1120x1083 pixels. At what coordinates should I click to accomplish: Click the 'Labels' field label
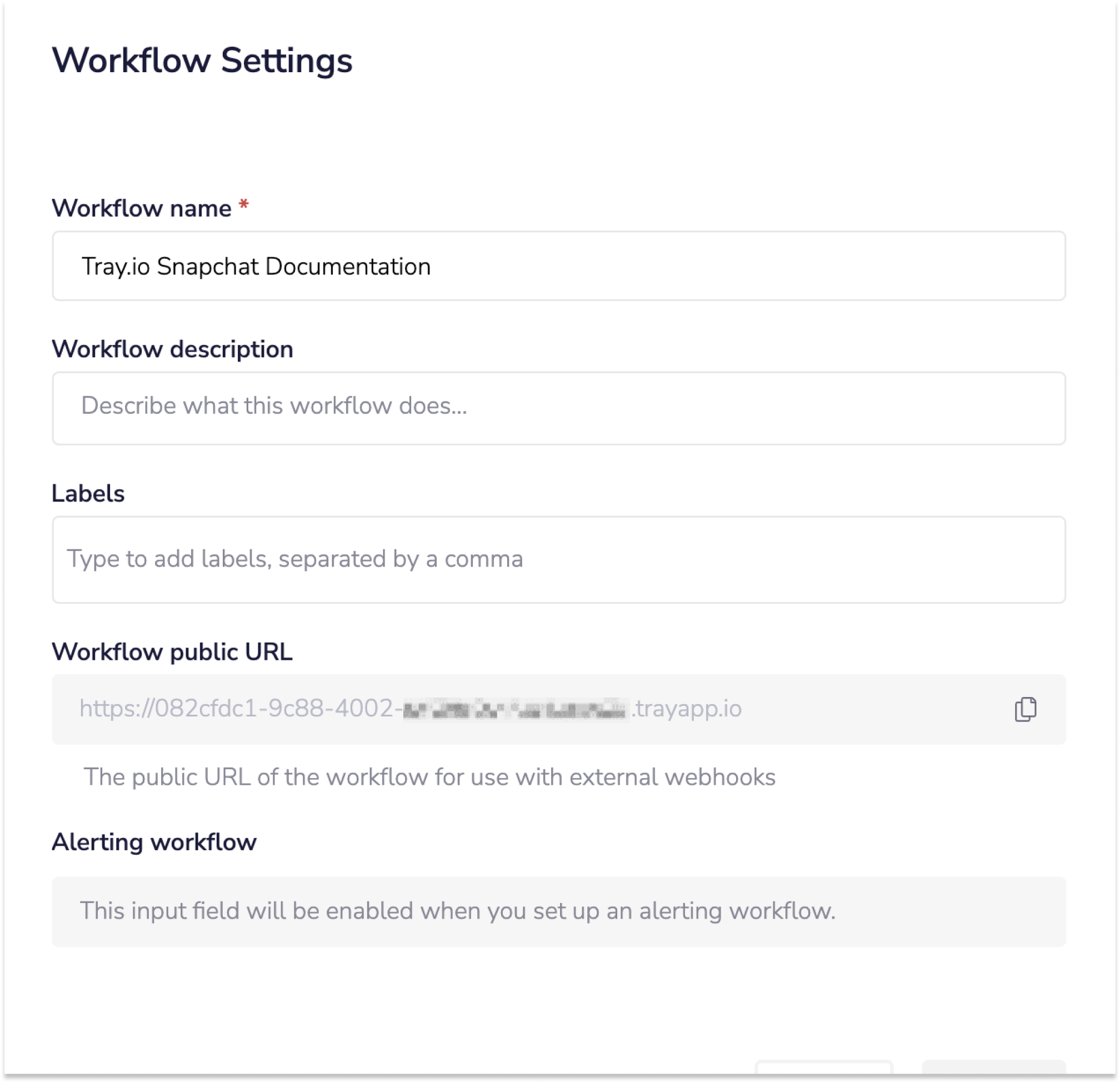(x=88, y=494)
